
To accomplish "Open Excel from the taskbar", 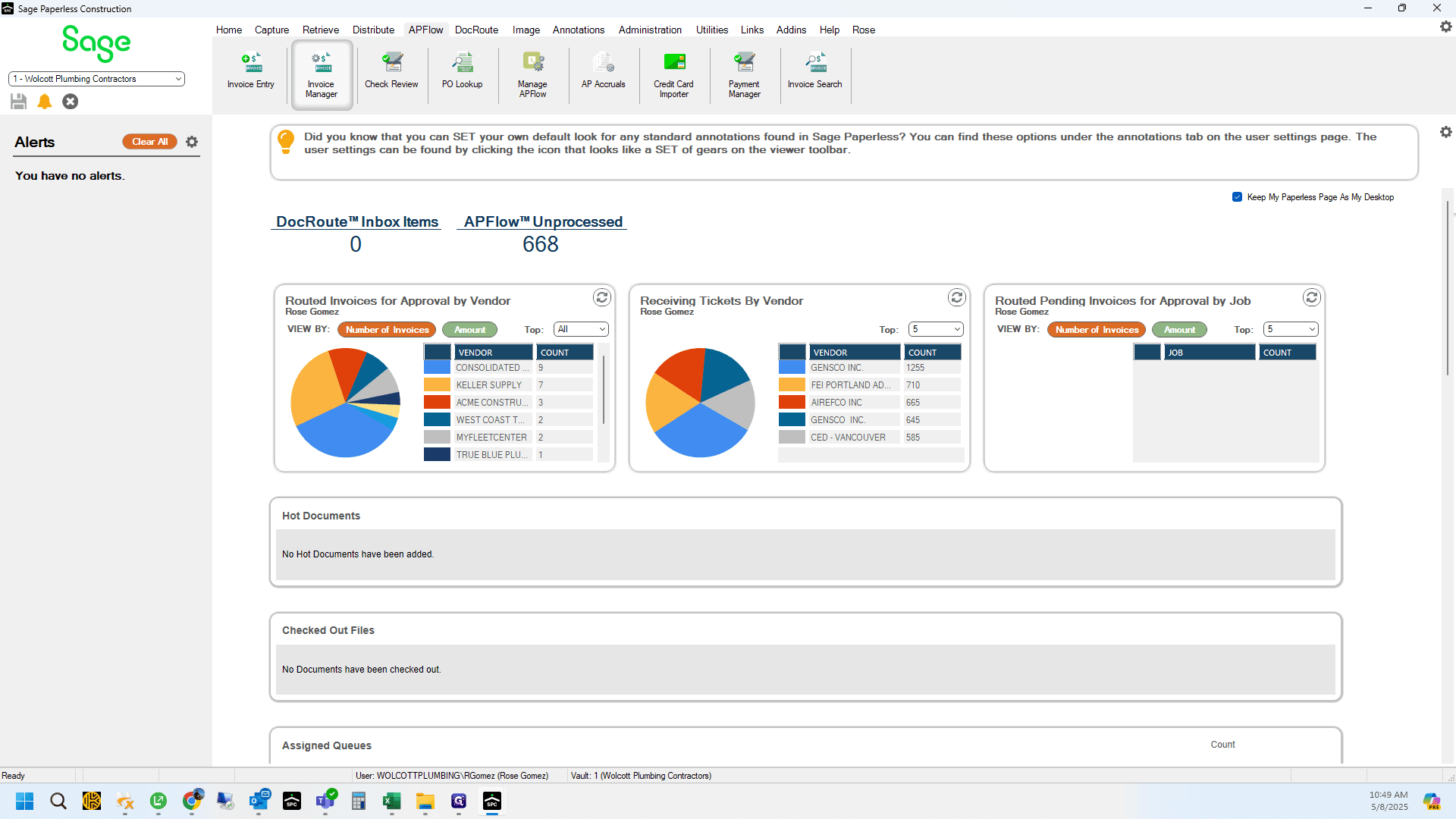I will point(392,802).
